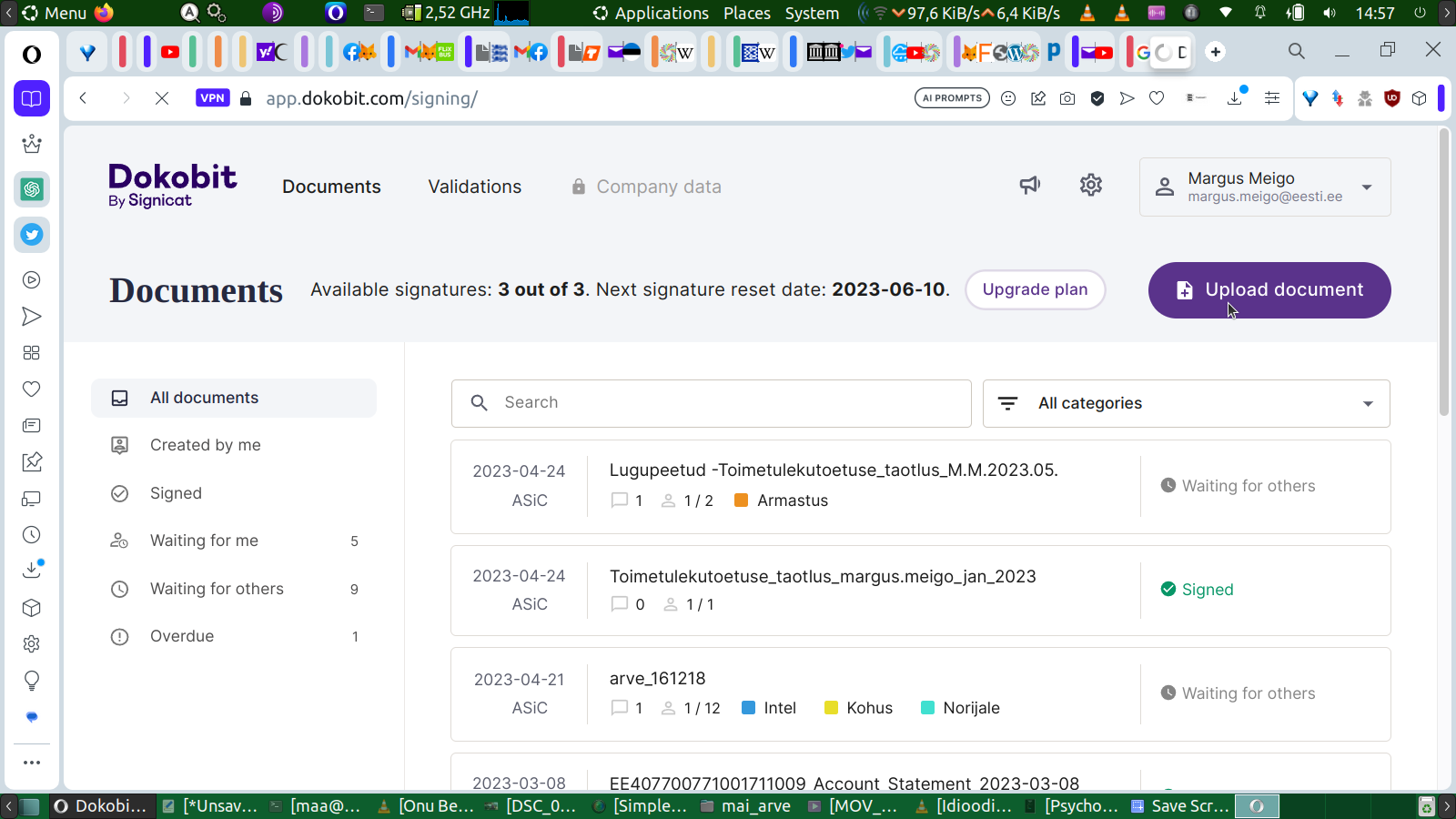The height and width of the screenshot is (819, 1456).
Task: Click the document Search field
Action: click(x=712, y=403)
